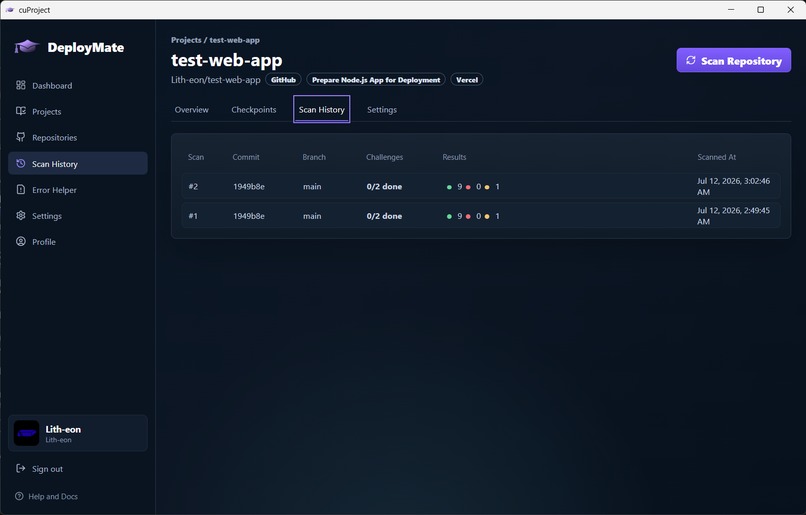Click red failed dot in scan #1 row
Viewport: 806px width, 515px height.
468,216
